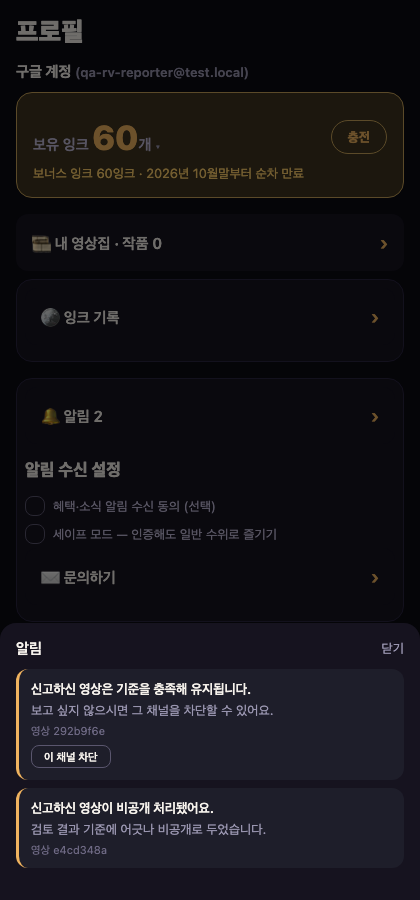Screen dimensions: 420x900
Task: Tap the 충전 button
Action: [359, 137]
